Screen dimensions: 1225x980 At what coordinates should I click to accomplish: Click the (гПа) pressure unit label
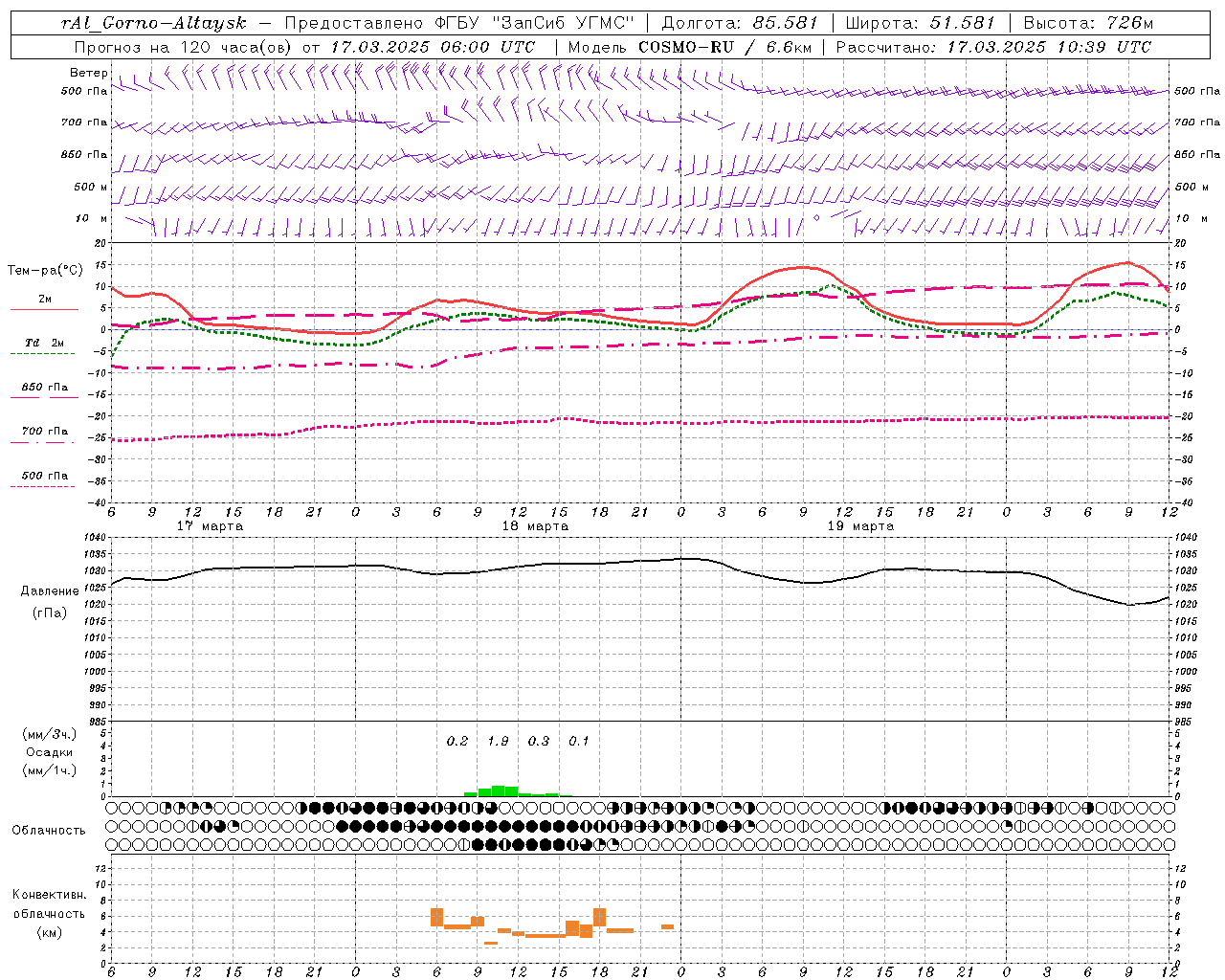(50, 613)
